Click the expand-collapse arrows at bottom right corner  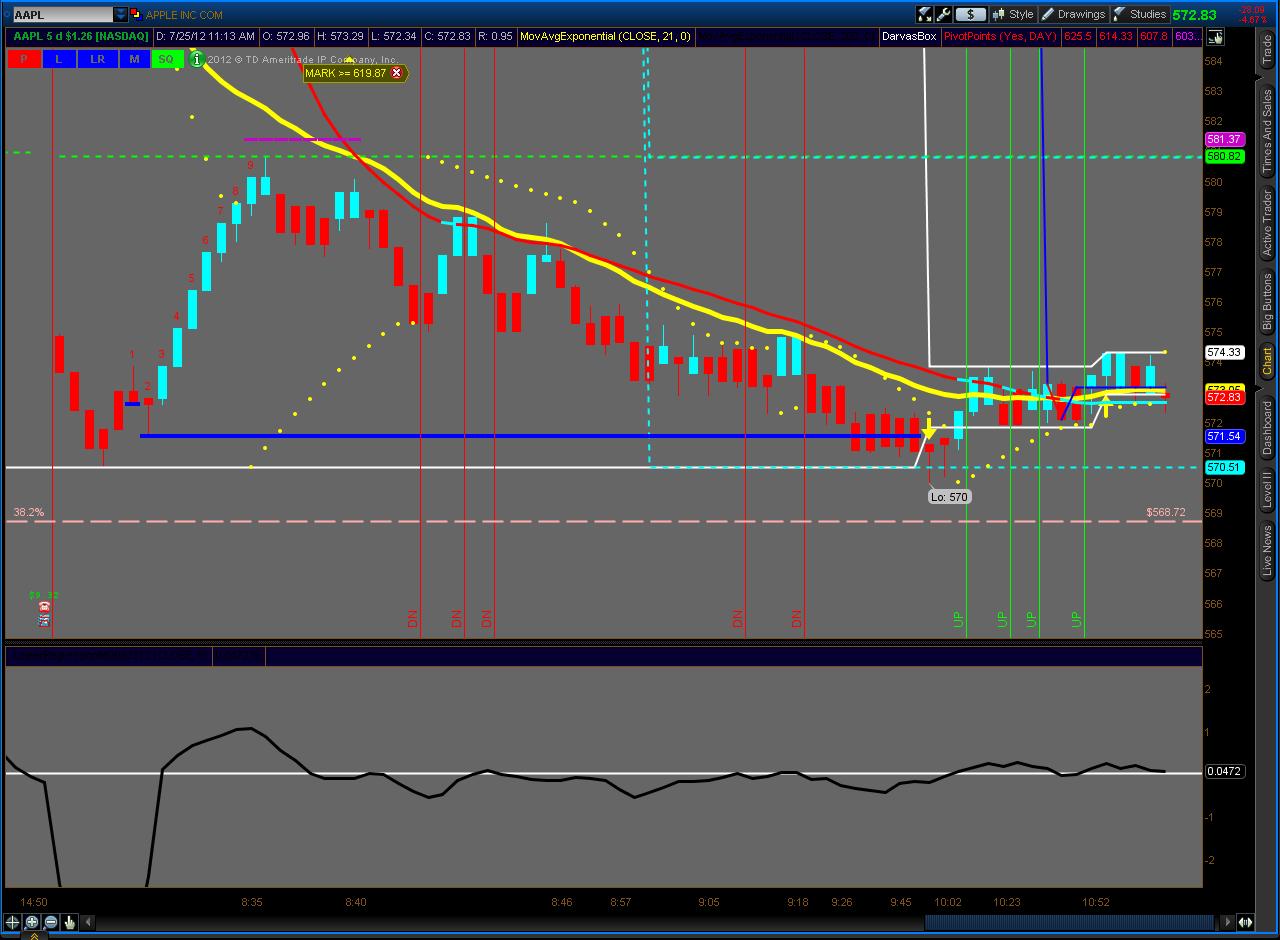tap(1245, 922)
